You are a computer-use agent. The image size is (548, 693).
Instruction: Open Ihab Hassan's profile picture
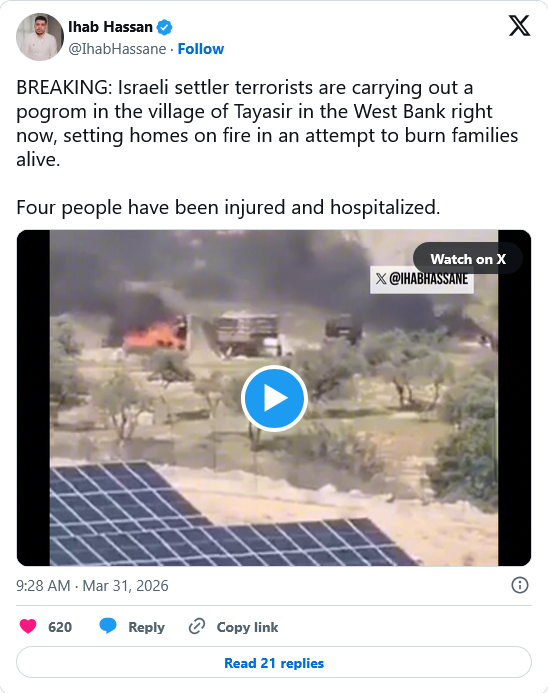click(x=40, y=37)
